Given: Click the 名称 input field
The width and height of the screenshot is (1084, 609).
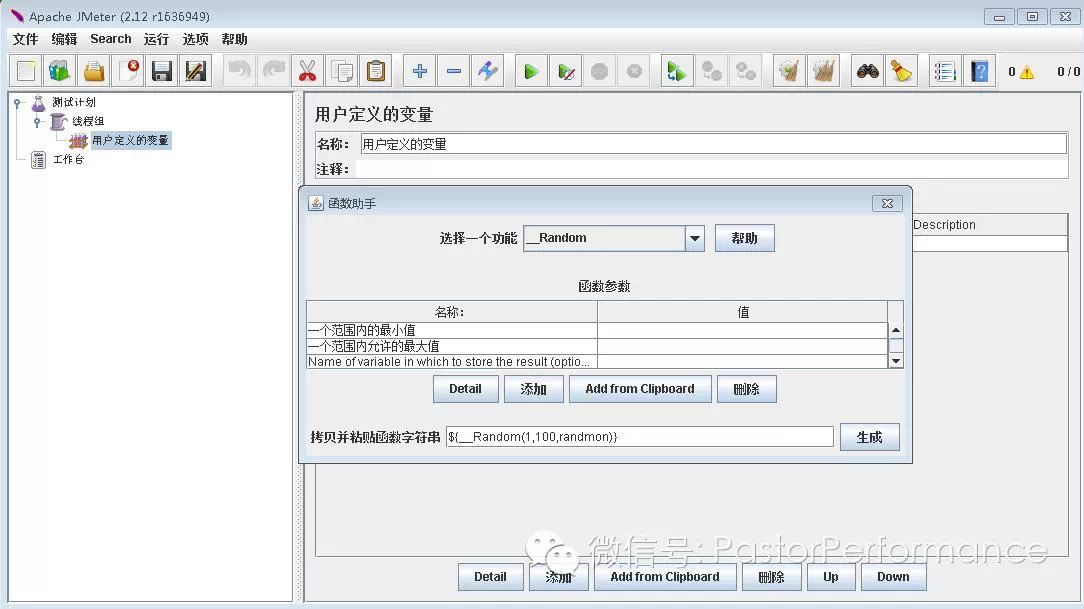Looking at the screenshot, I should 713,144.
